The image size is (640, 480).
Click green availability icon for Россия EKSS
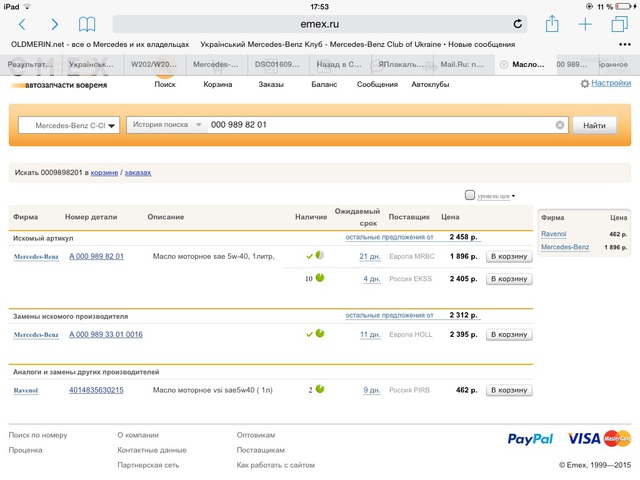point(320,278)
